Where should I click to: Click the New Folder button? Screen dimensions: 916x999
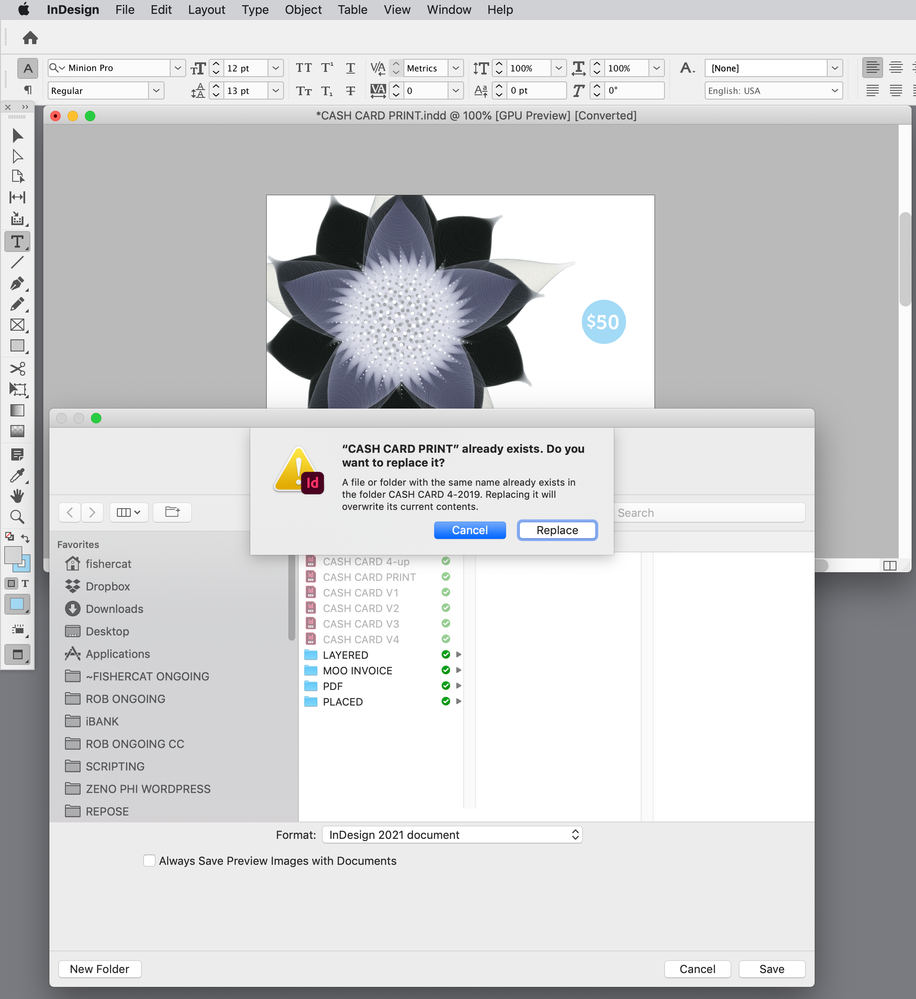coord(99,969)
